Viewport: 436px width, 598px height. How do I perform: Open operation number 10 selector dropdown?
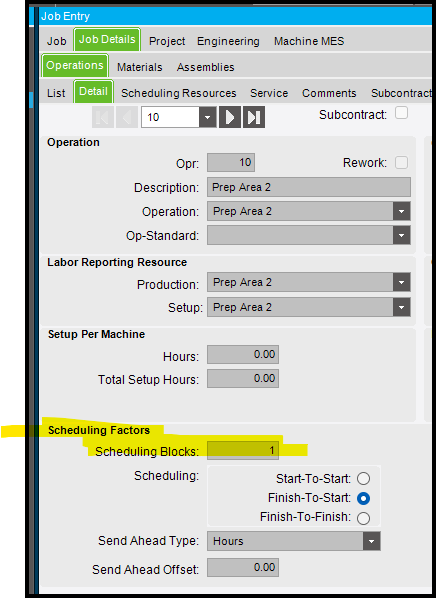click(x=208, y=117)
